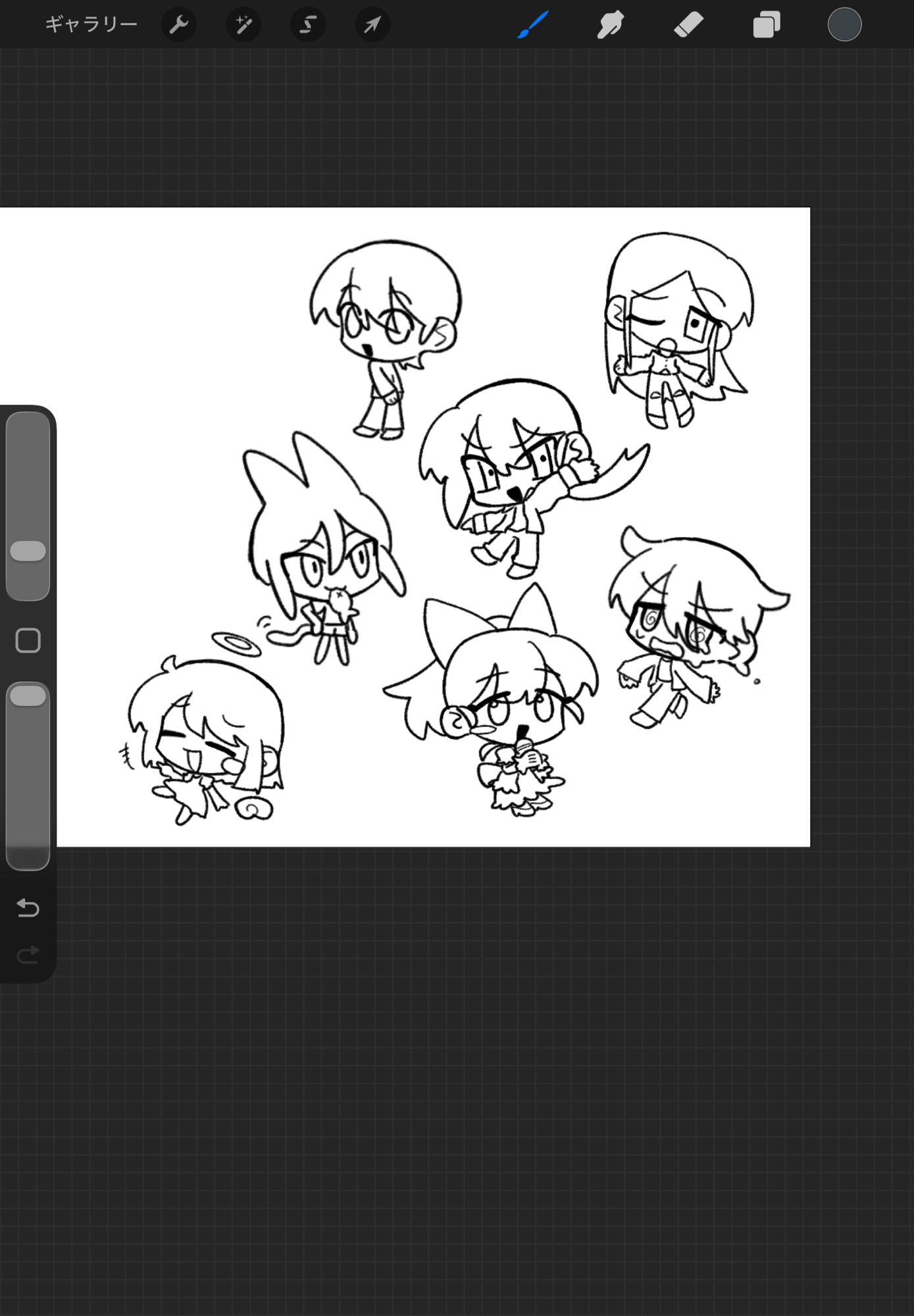Screen dimensions: 914x1316
Task: Undo the last stroke
Action: pos(28,908)
